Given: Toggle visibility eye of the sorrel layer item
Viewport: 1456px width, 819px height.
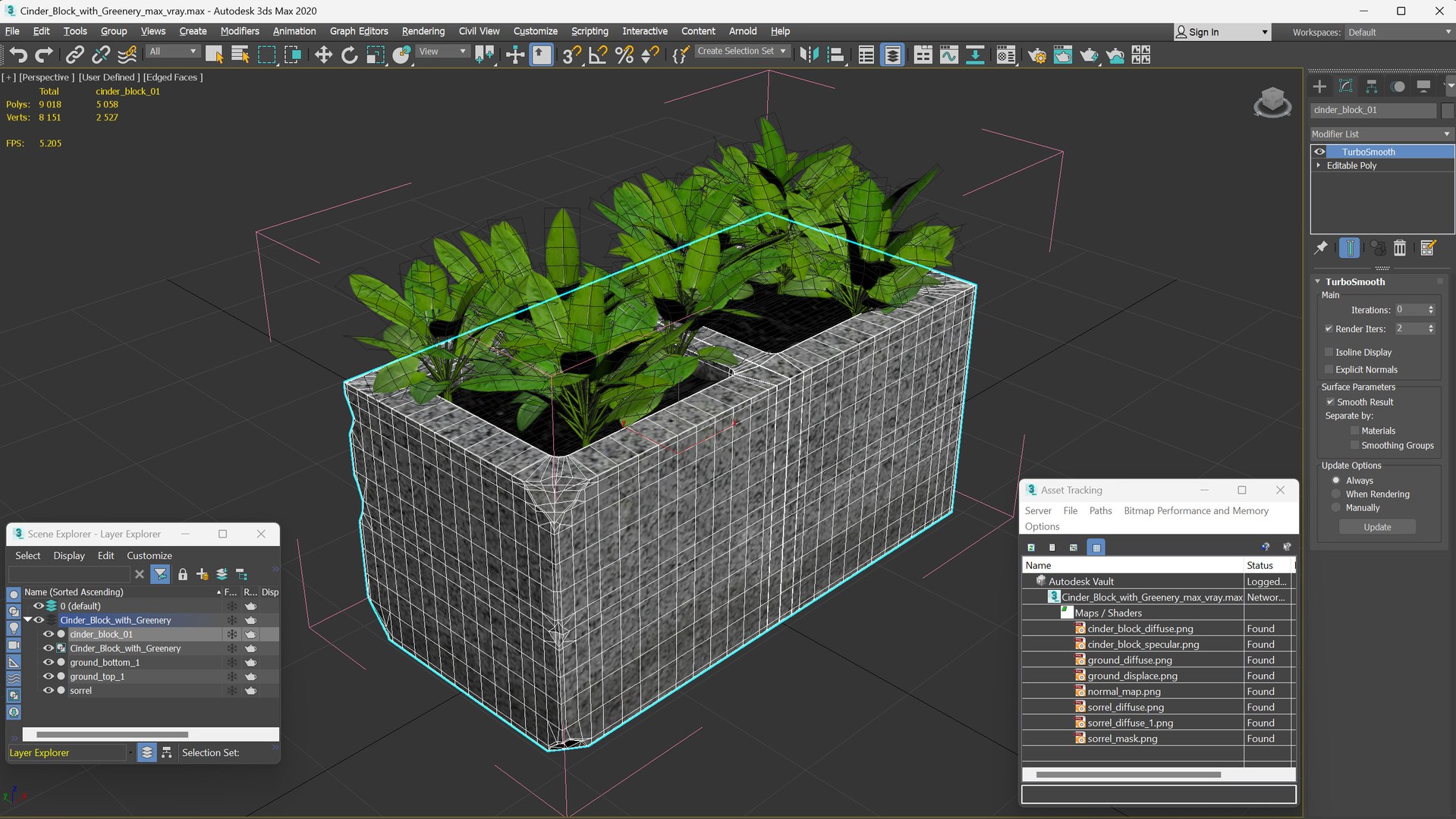Looking at the screenshot, I should tap(49, 690).
